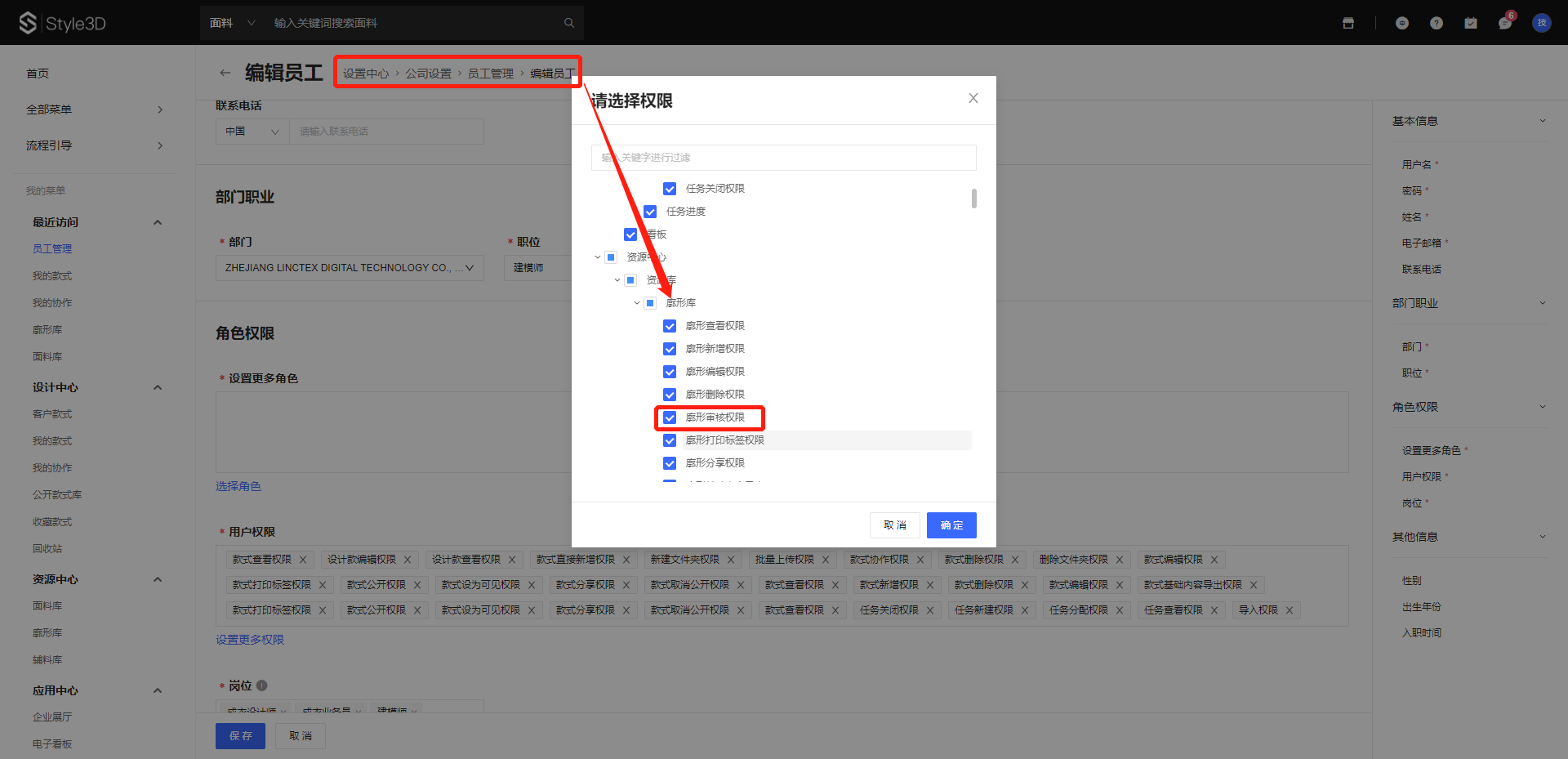Go to 公司设置 in breadcrumb
The image size is (1568, 759).
pos(429,74)
